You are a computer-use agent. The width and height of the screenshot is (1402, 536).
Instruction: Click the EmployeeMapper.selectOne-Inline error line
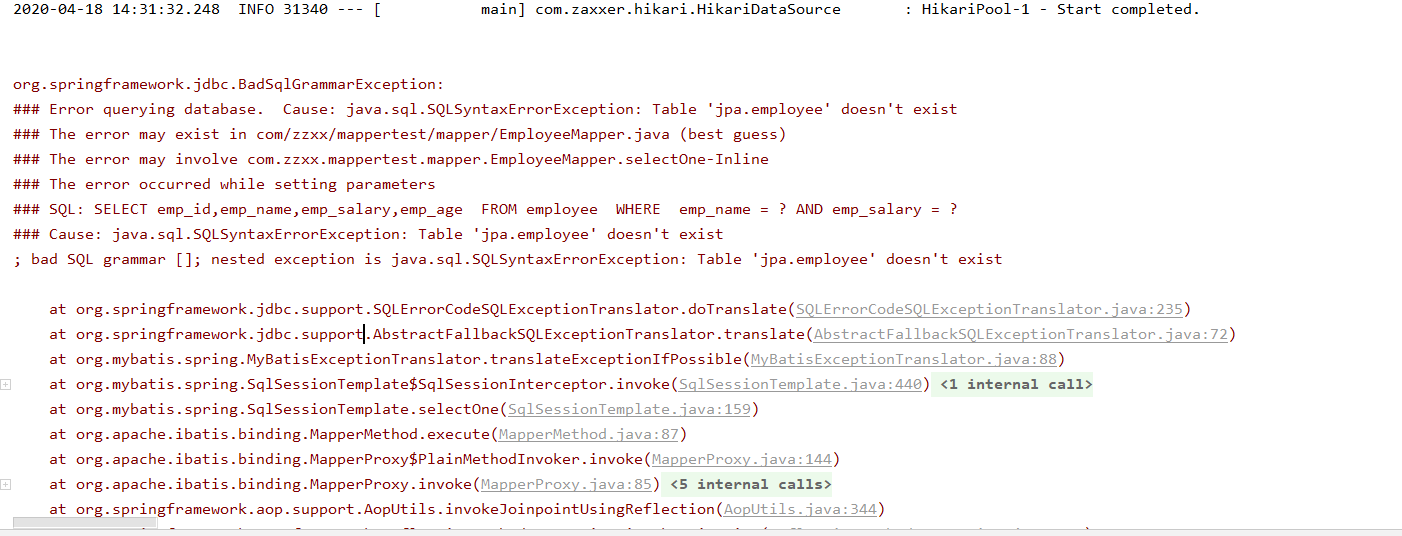click(x=390, y=159)
